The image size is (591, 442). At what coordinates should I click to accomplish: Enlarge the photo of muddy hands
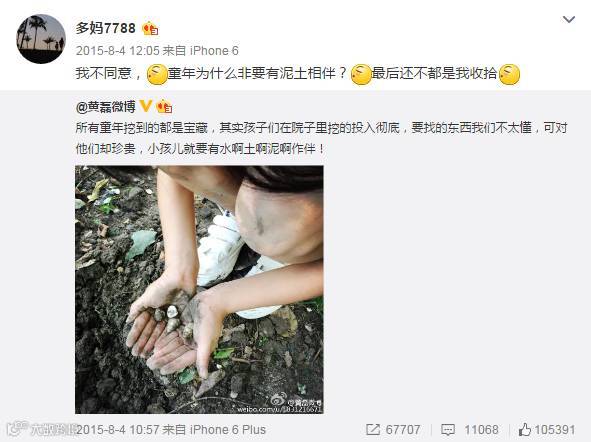click(x=199, y=289)
